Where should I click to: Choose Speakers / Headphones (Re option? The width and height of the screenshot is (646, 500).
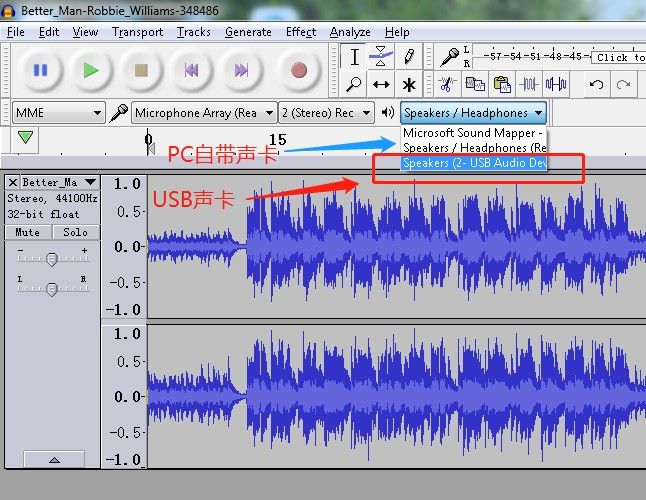click(x=473, y=147)
